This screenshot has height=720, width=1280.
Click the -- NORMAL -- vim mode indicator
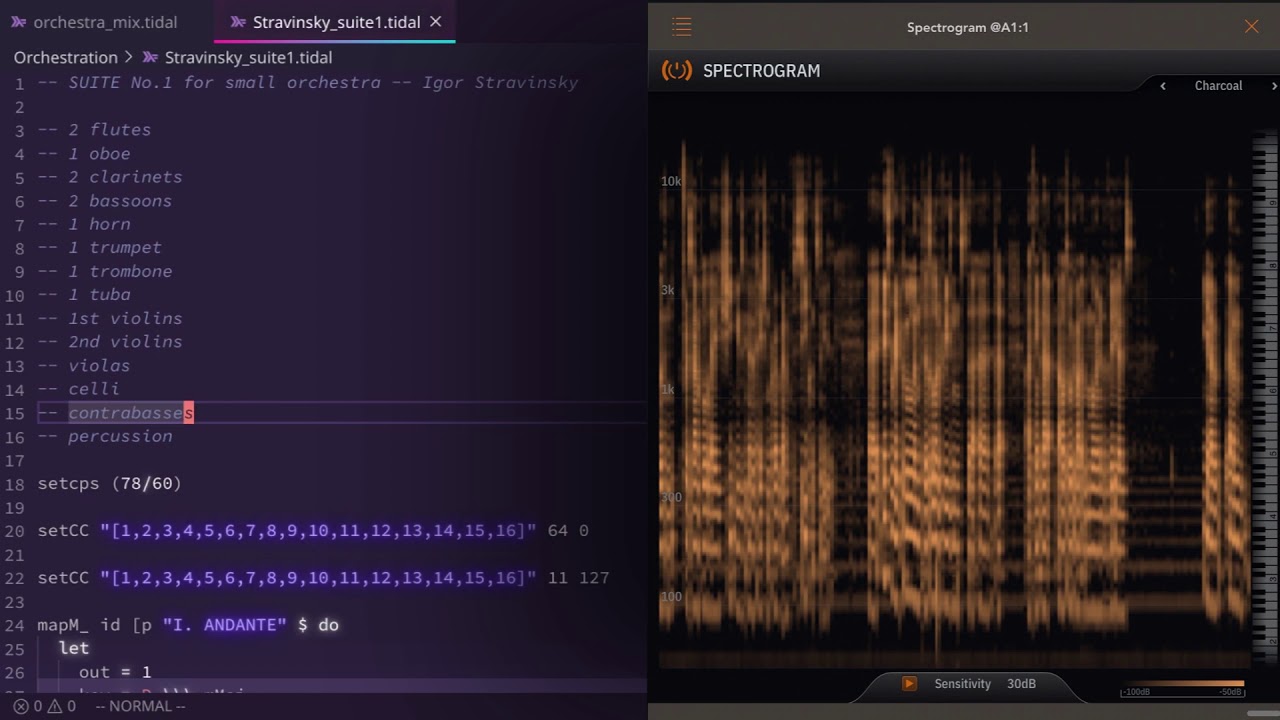[140, 706]
